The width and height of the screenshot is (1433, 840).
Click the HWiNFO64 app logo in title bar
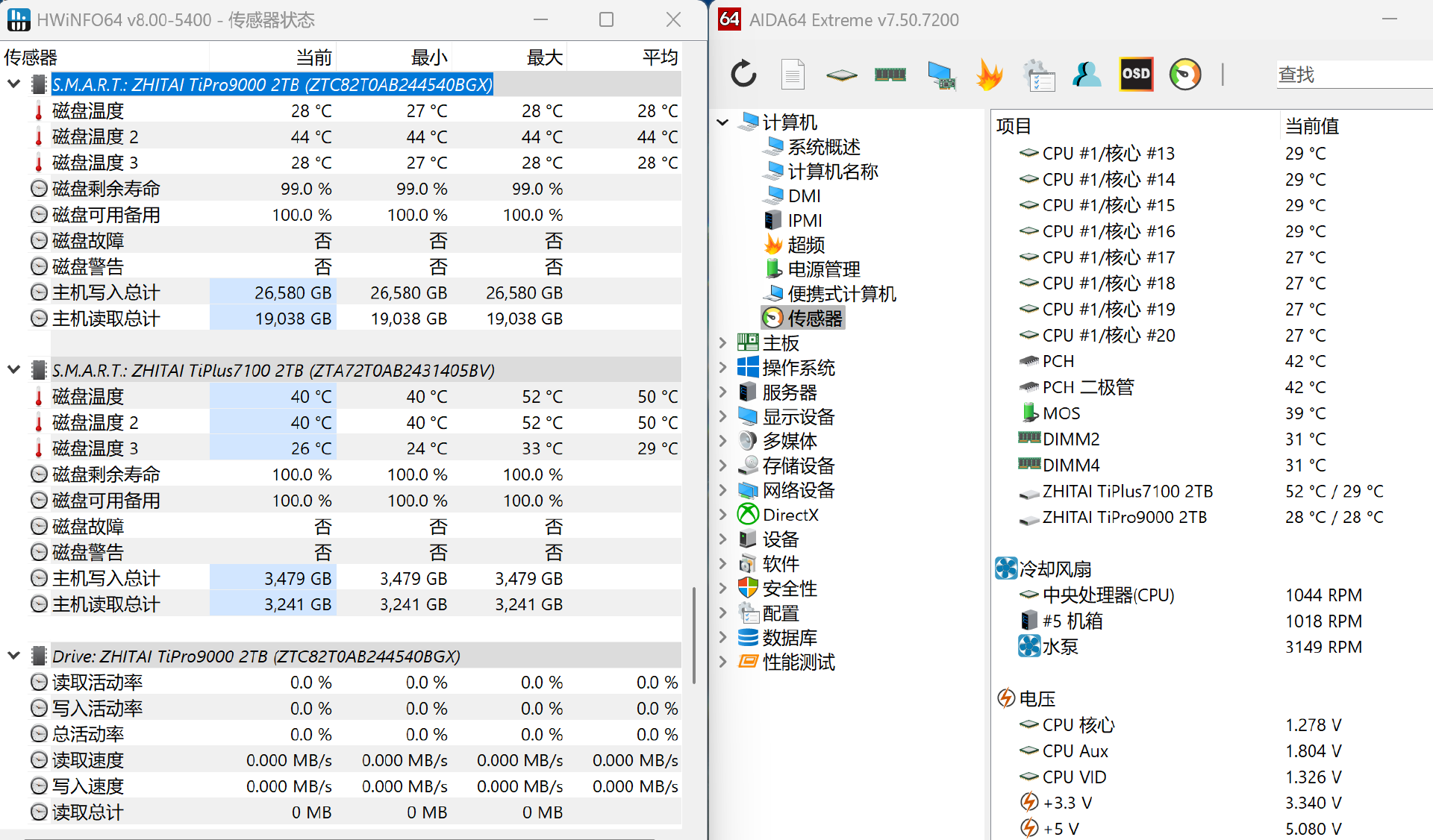coord(19,19)
